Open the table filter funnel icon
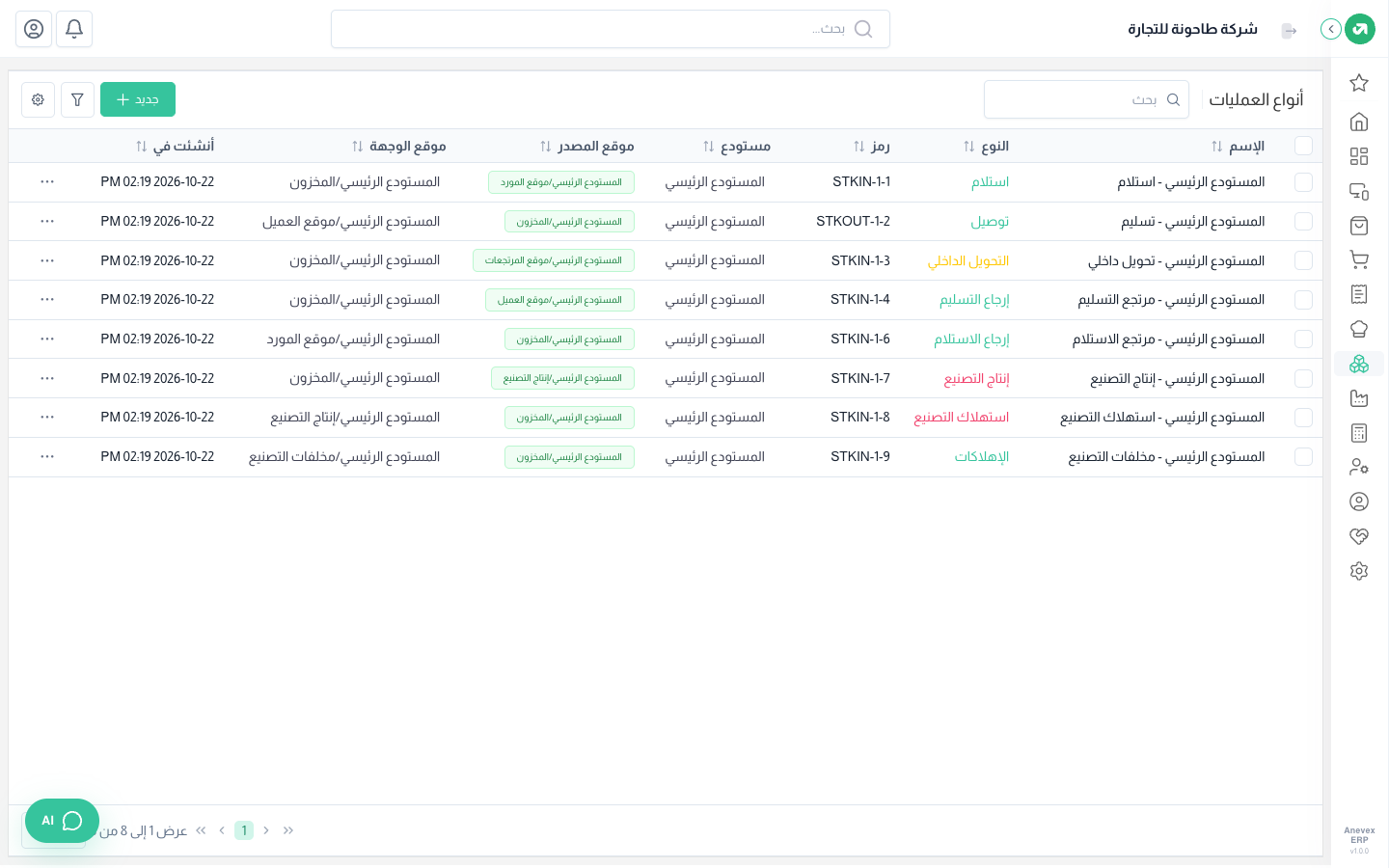This screenshot has height=868, width=1389. 77,99
